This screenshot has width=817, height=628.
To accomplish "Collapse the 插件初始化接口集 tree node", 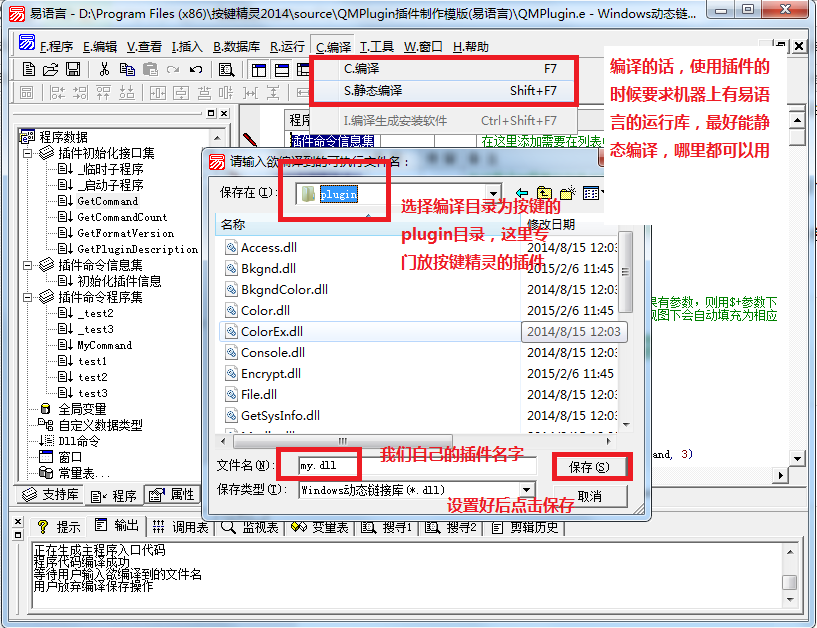I will click(27, 153).
